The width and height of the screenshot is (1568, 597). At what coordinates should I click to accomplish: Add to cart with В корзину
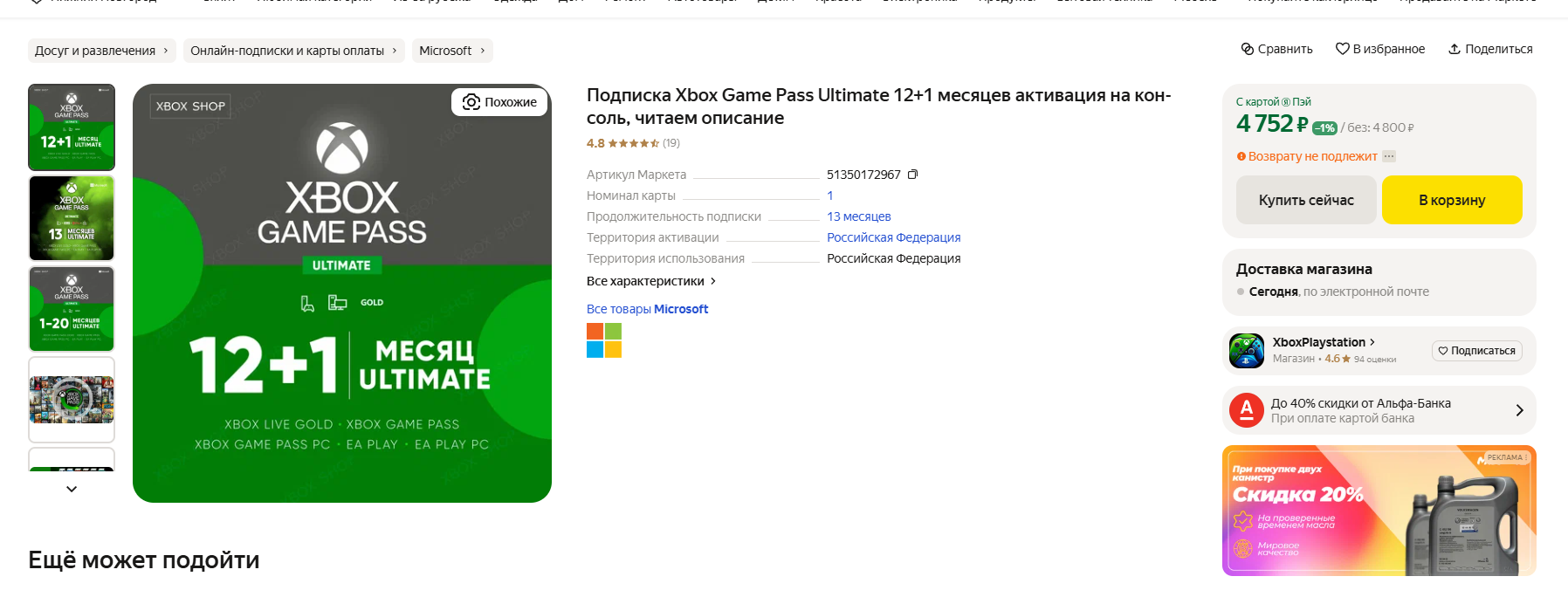point(1452,200)
